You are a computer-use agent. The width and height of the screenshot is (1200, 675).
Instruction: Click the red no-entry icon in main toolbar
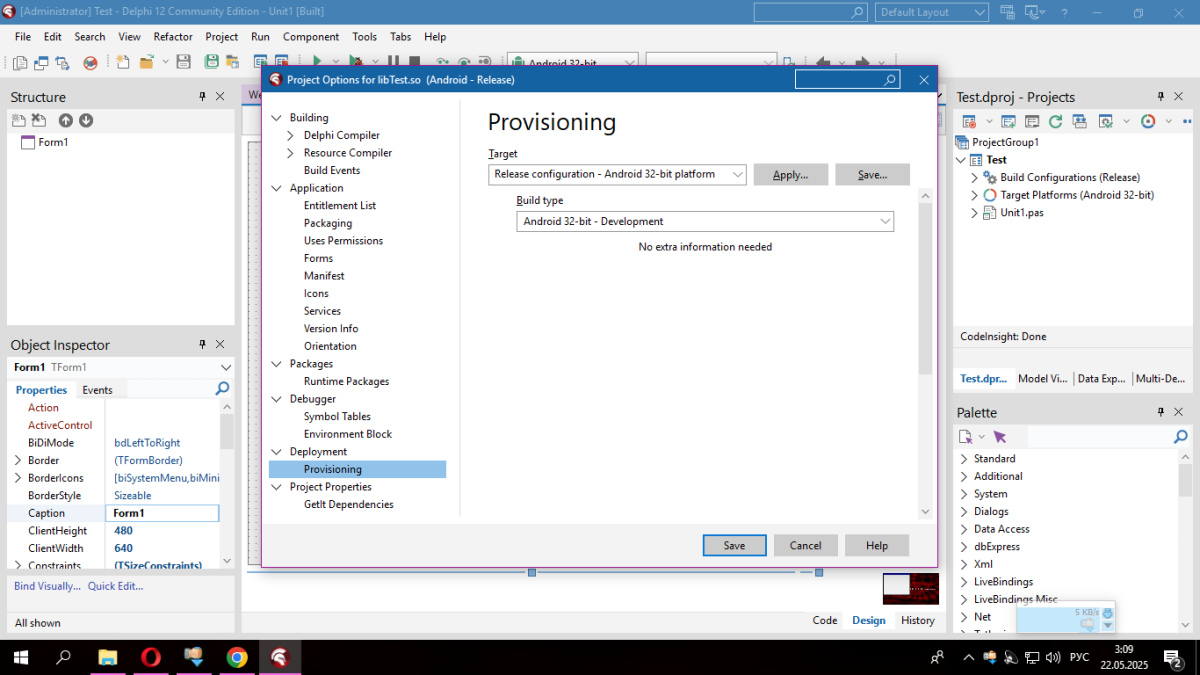tap(90, 62)
